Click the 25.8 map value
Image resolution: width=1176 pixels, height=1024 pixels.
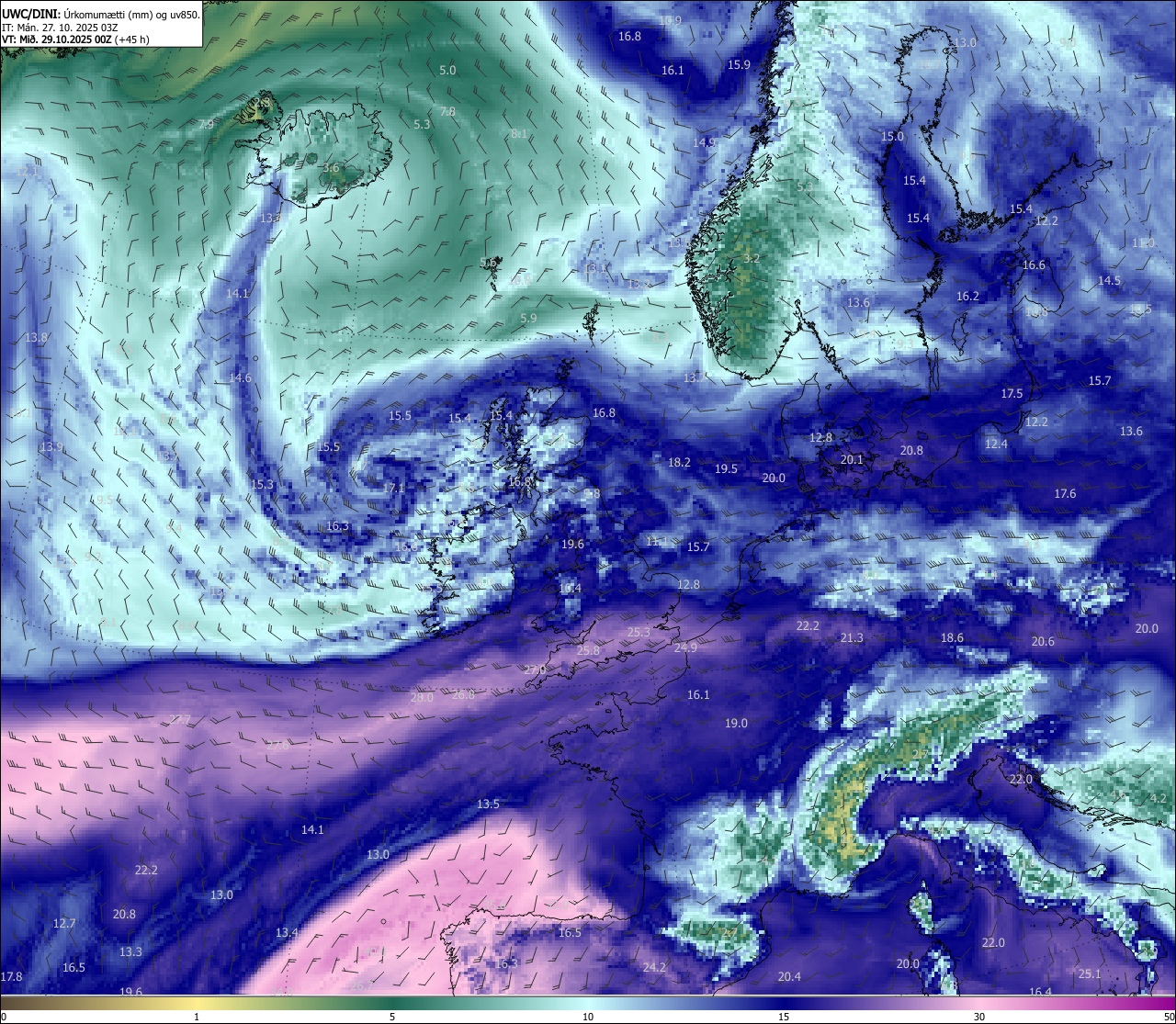588,650
